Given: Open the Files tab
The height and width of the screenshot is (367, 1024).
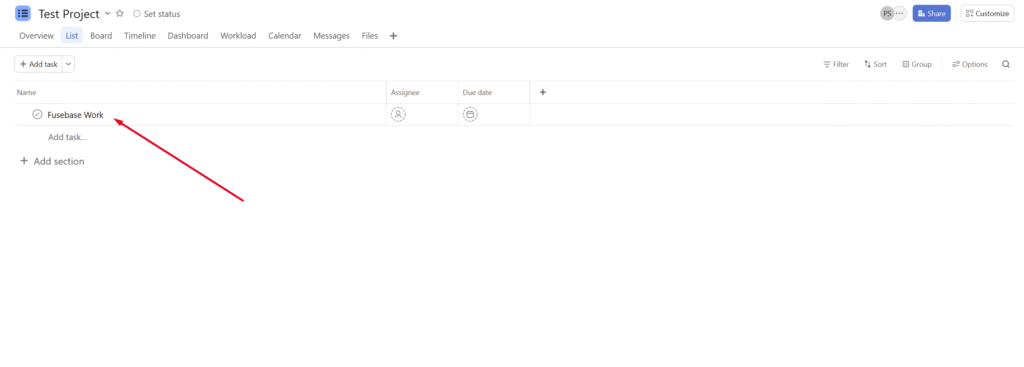Looking at the screenshot, I should point(370,36).
